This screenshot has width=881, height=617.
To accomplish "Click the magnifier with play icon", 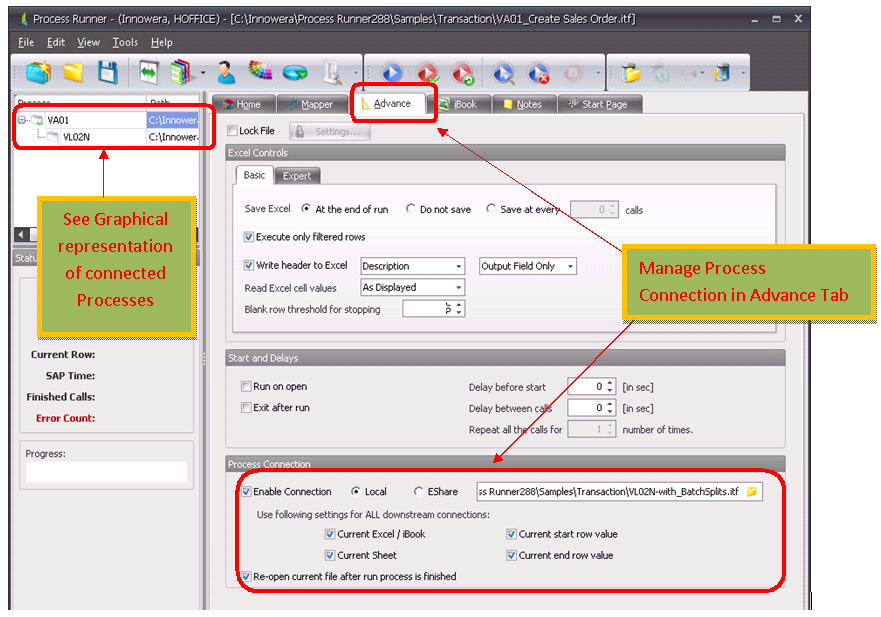I will pos(504,72).
